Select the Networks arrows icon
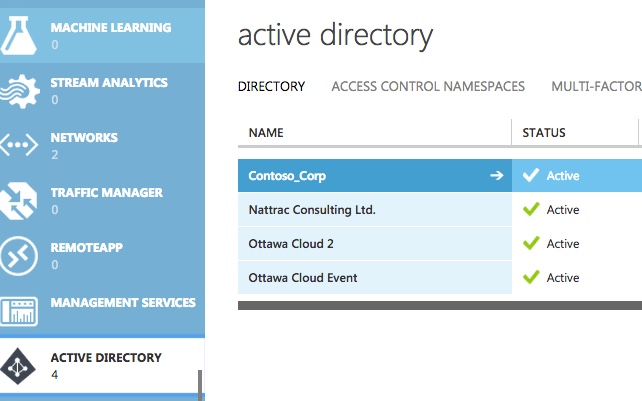The height and width of the screenshot is (401, 642). click(19, 145)
